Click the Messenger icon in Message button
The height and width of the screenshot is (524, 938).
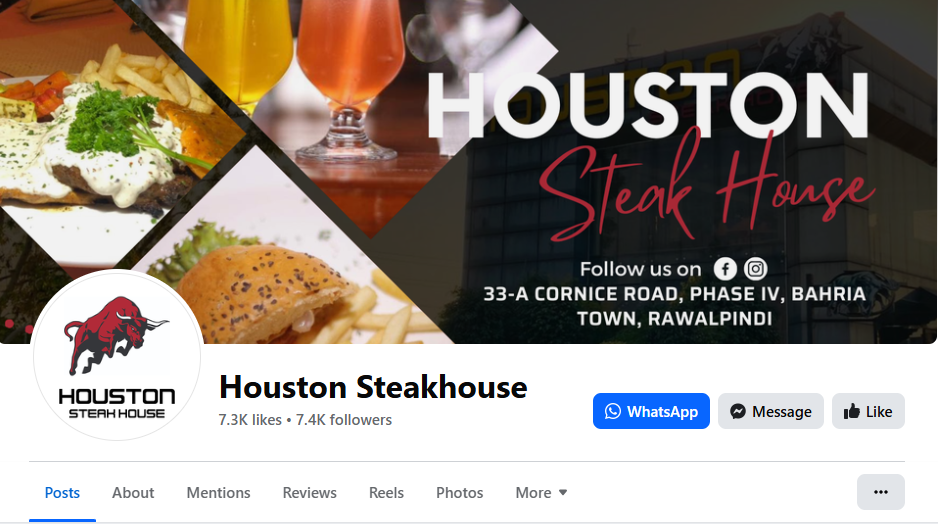coord(738,412)
